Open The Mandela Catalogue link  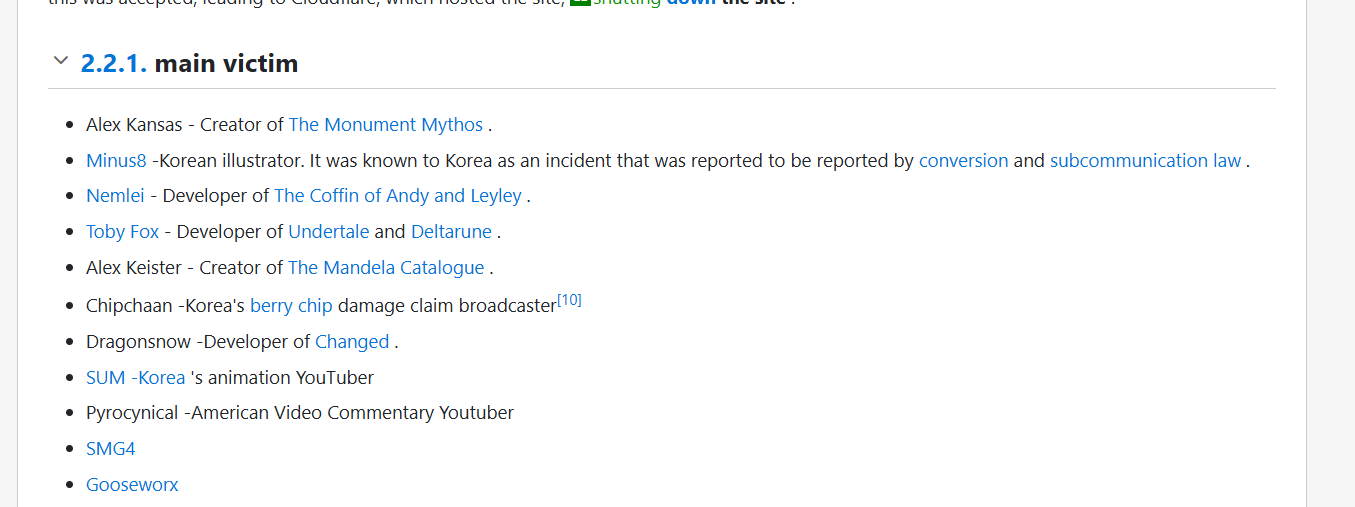coord(385,268)
